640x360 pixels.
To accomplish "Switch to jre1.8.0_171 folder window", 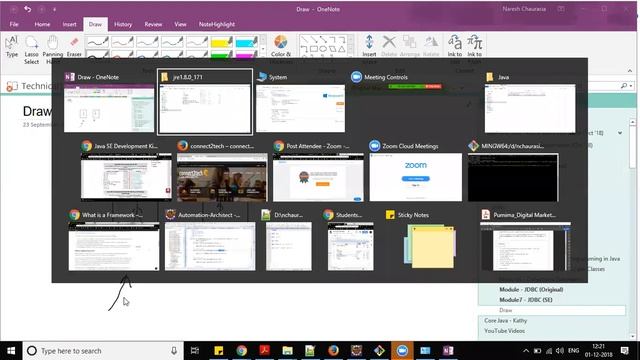I will (205, 102).
